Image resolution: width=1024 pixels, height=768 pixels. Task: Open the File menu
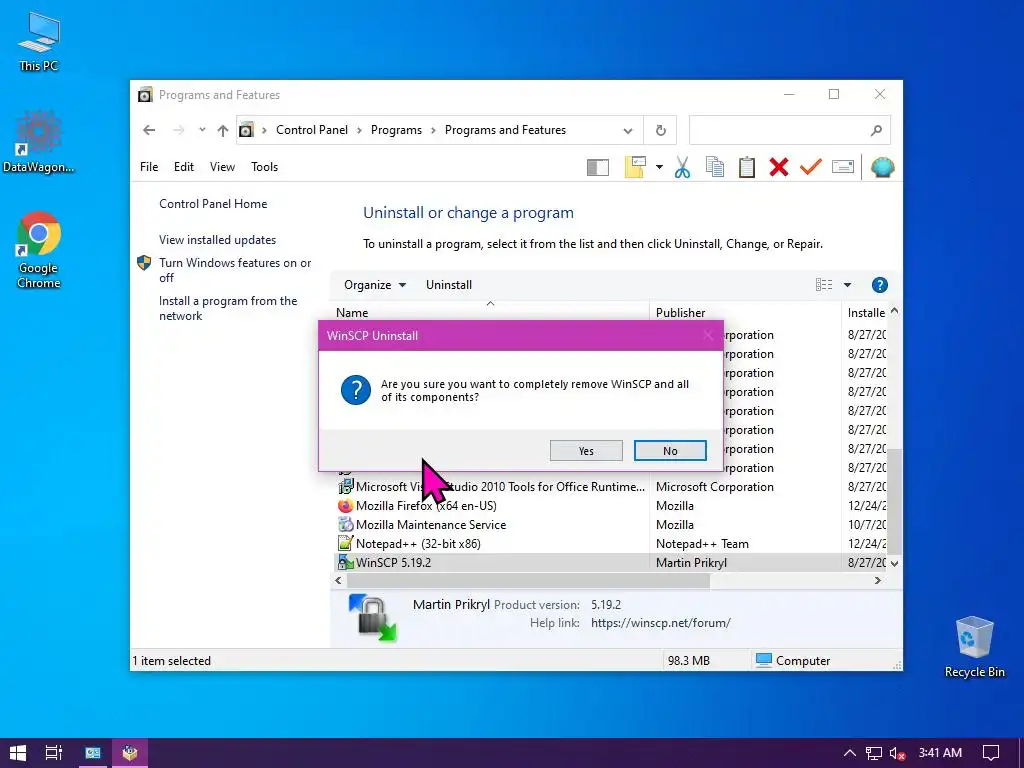[x=149, y=167]
